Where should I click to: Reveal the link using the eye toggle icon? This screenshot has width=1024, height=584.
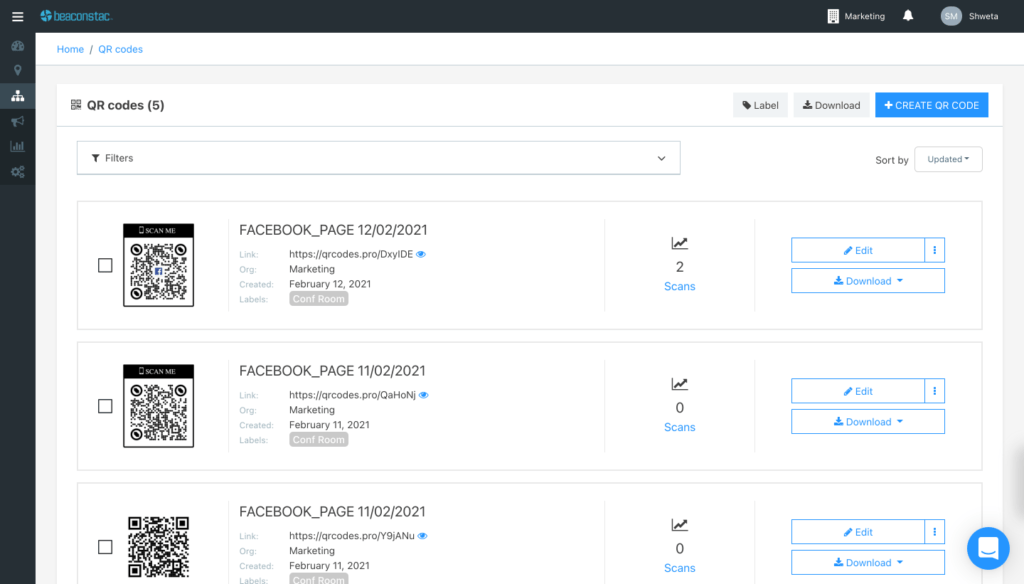click(x=420, y=254)
